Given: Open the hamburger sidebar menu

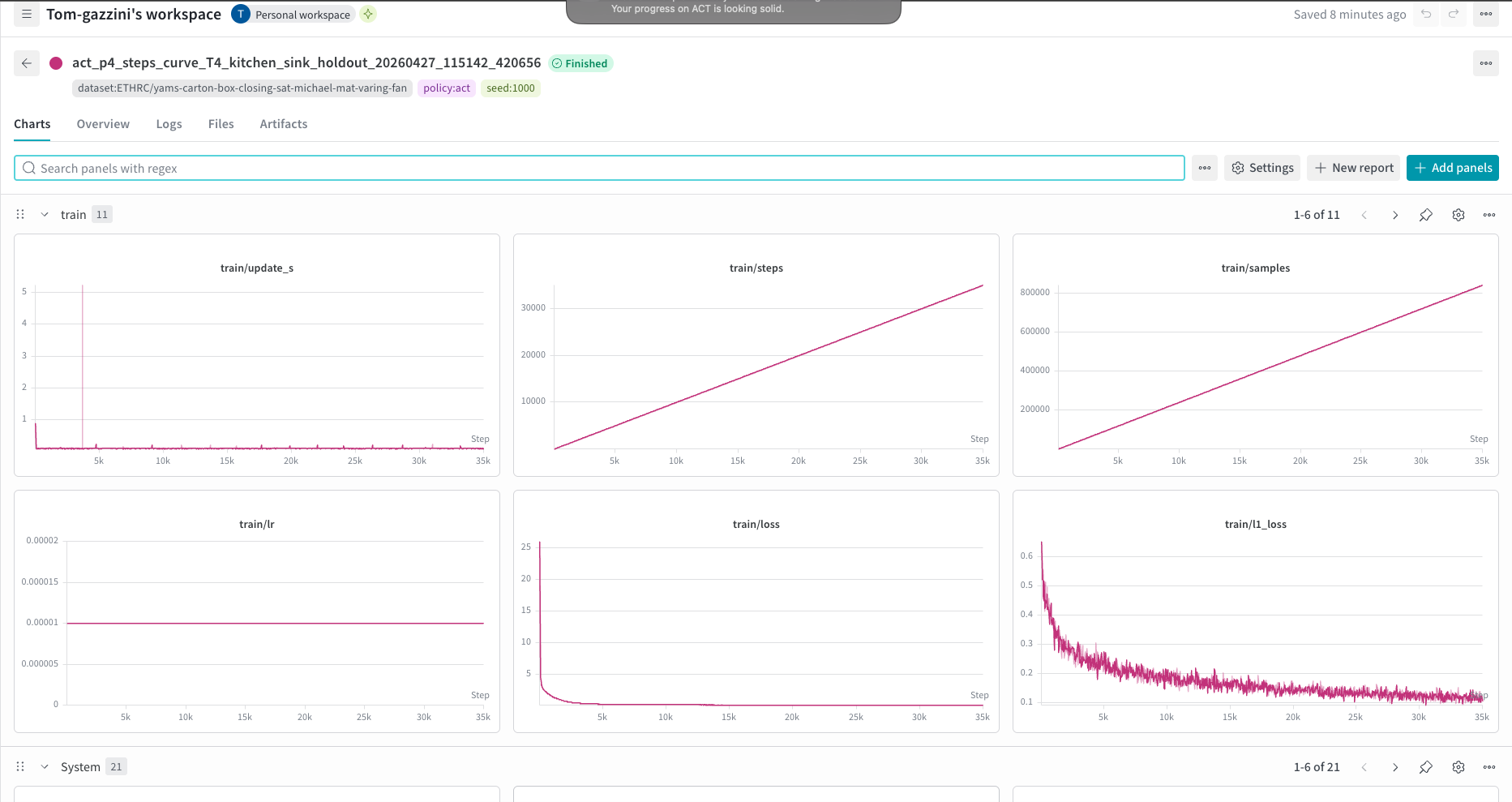Looking at the screenshot, I should click(x=27, y=14).
